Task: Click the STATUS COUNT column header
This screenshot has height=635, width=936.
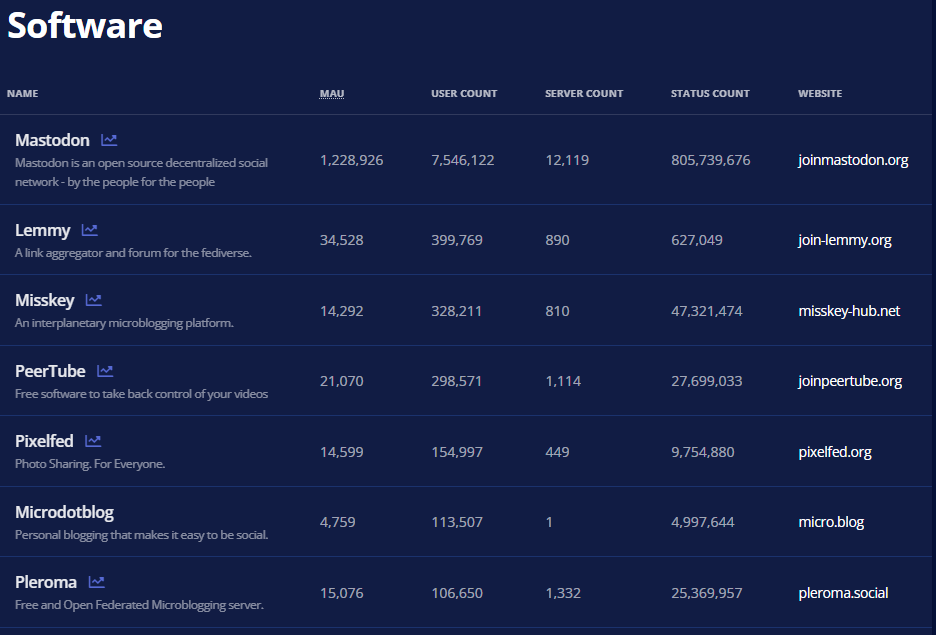Action: coord(710,94)
